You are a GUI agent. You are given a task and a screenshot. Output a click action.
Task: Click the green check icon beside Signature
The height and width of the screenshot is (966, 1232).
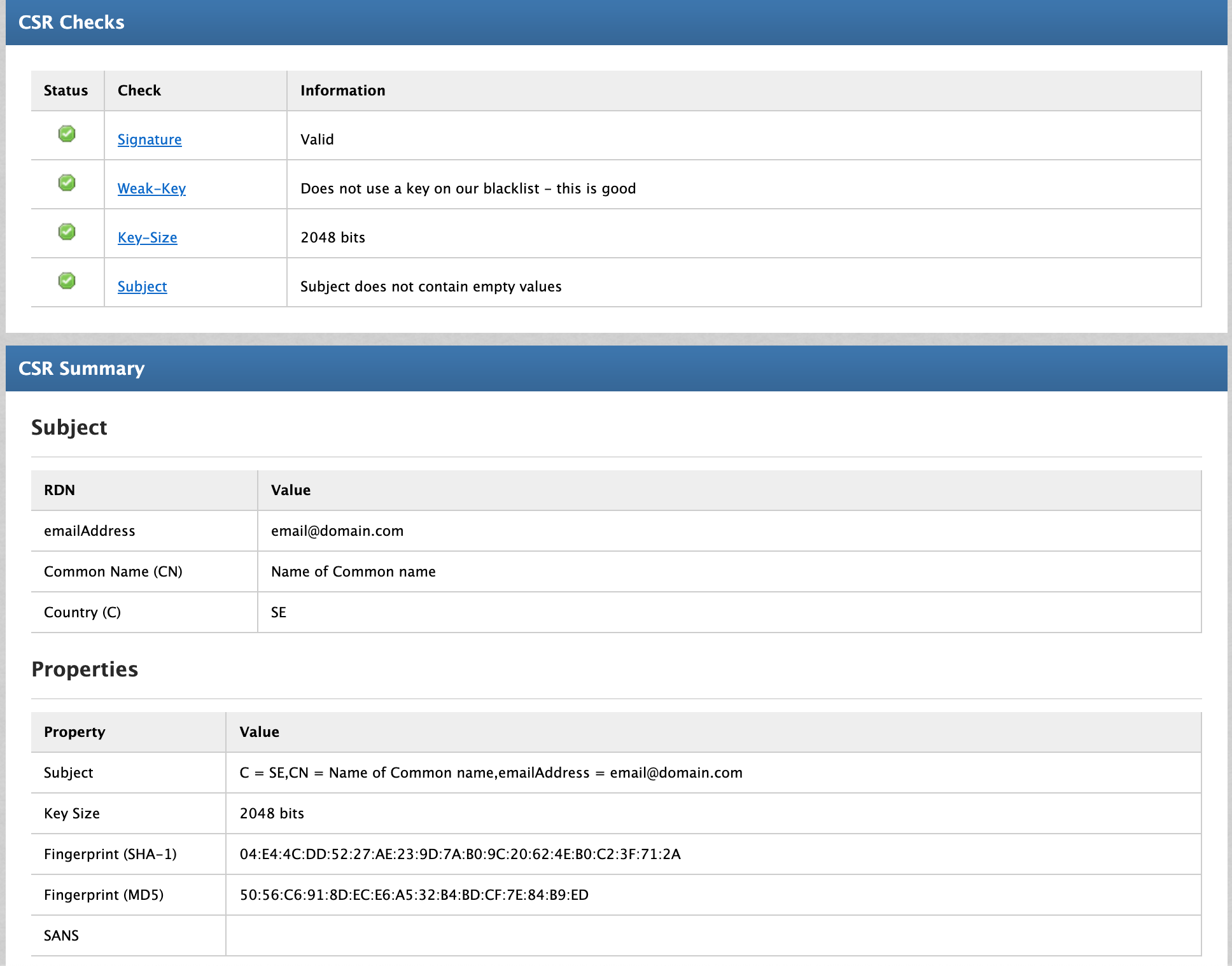tap(67, 134)
